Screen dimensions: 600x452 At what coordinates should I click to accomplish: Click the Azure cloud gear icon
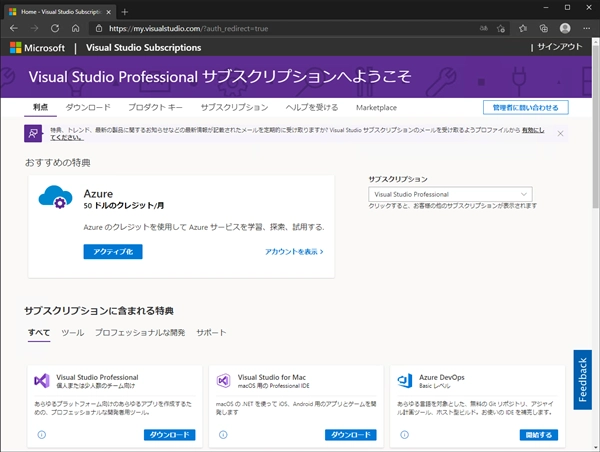[55, 197]
